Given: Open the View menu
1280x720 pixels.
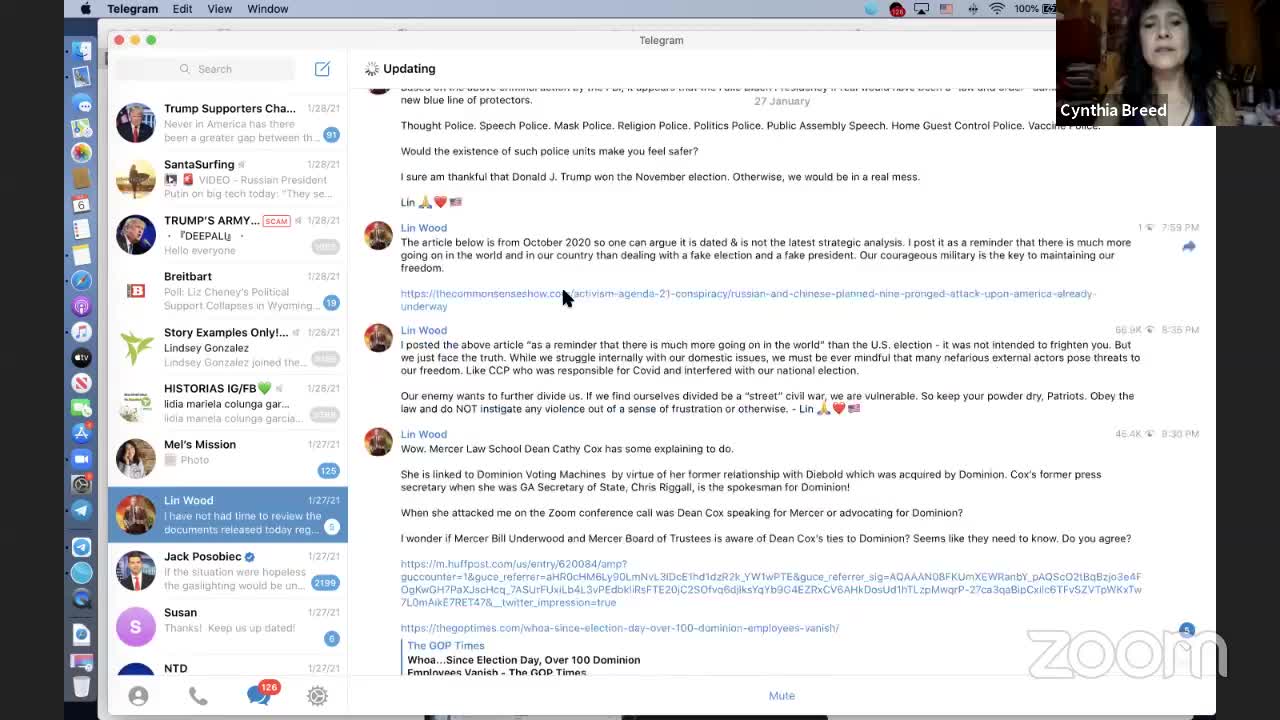Looking at the screenshot, I should (x=219, y=9).
